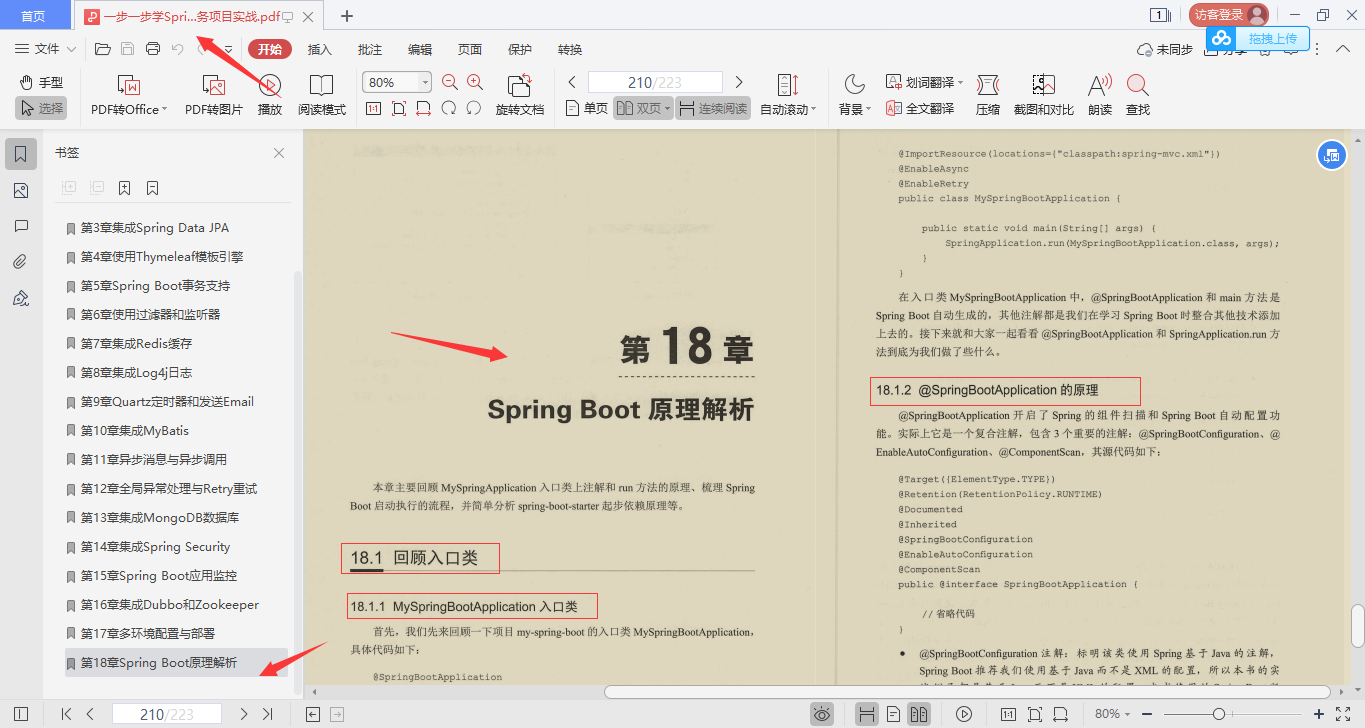Switch to the 编辑 edit tab
The image size is (1365, 728).
pos(420,50)
